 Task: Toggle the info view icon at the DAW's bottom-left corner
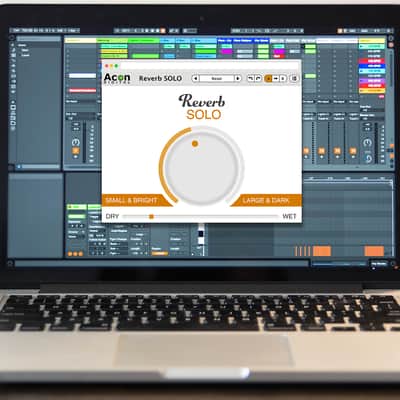(10, 264)
